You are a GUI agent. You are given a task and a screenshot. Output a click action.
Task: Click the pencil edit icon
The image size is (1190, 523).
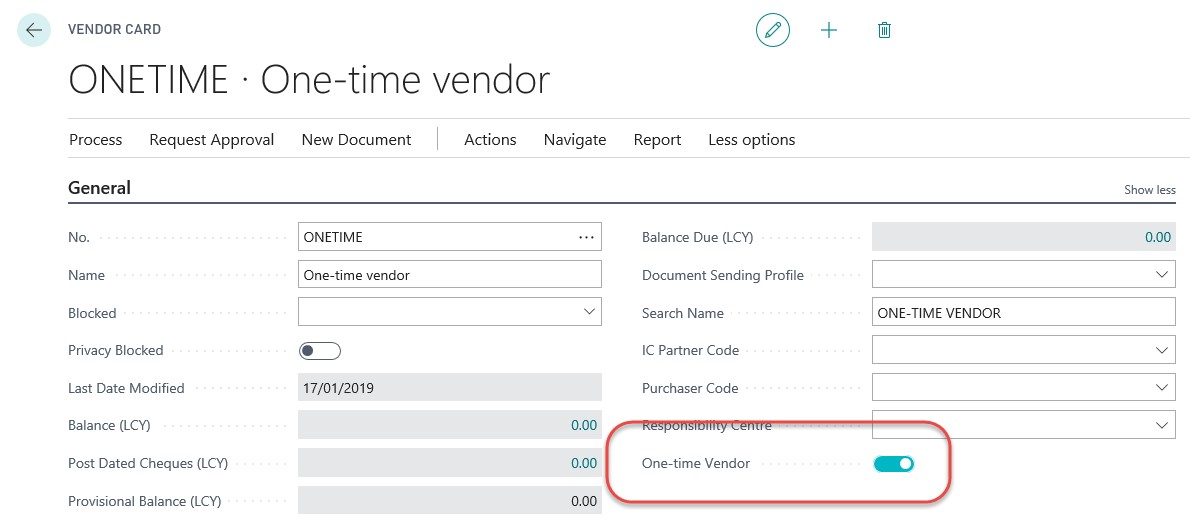772,30
